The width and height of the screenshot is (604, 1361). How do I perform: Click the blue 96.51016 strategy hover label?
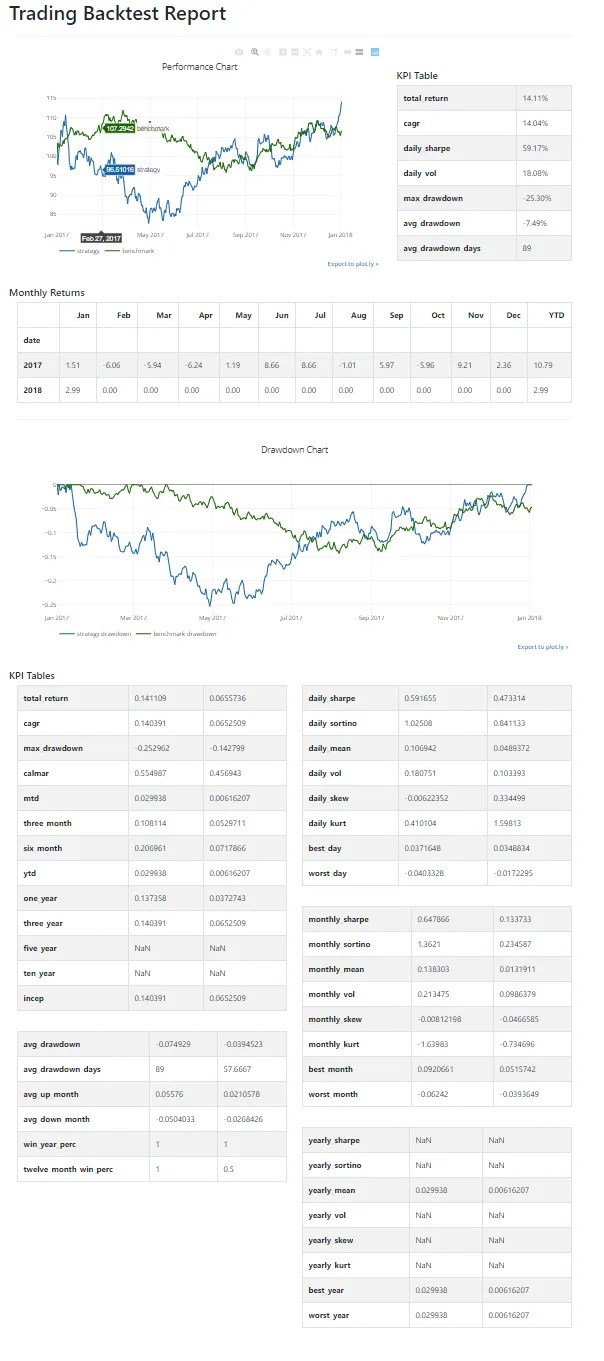[x=119, y=170]
